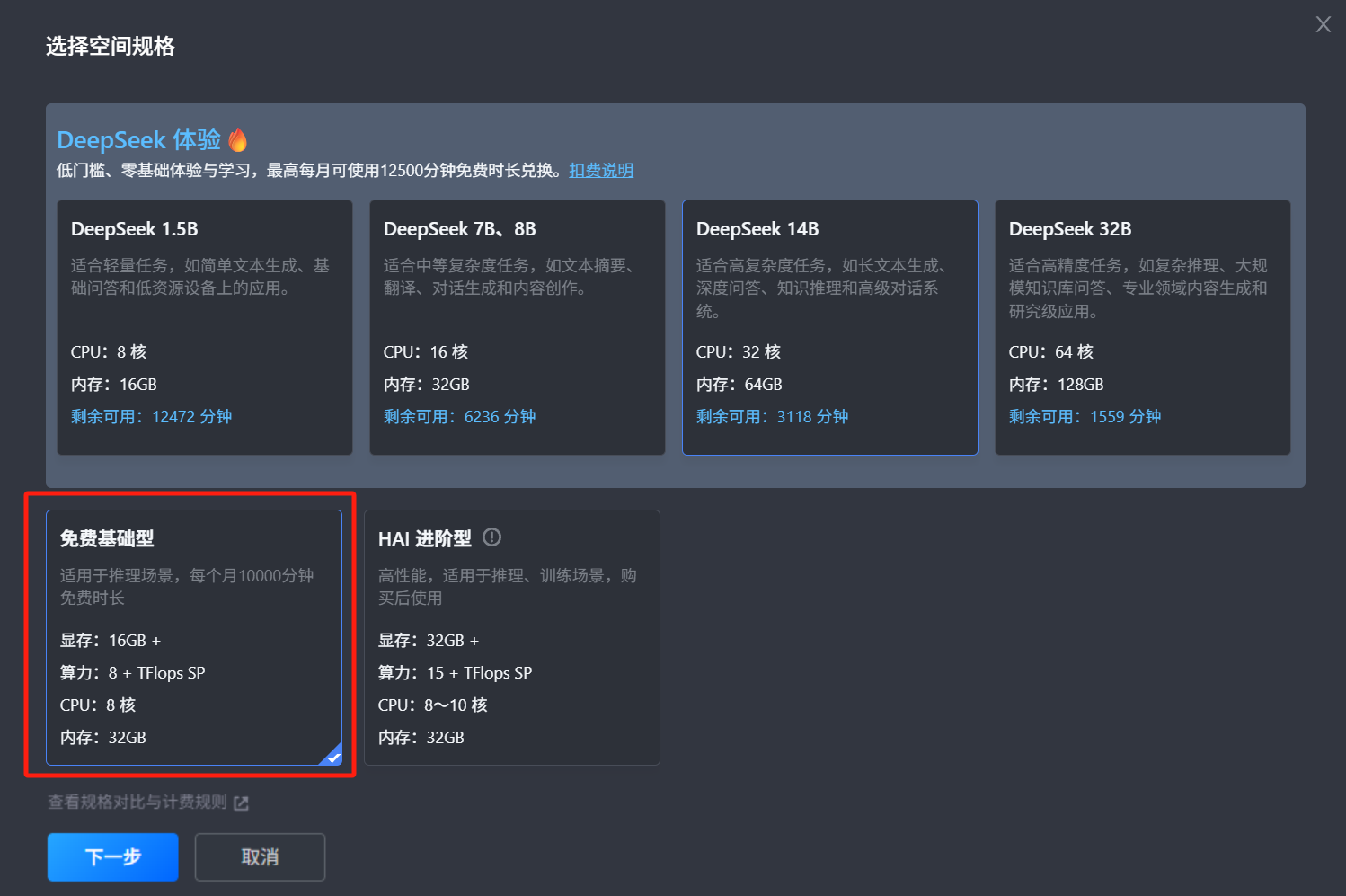Click 剩余可用：6236 分钟 text
Screen dimensions: 1346x896
pos(460,417)
